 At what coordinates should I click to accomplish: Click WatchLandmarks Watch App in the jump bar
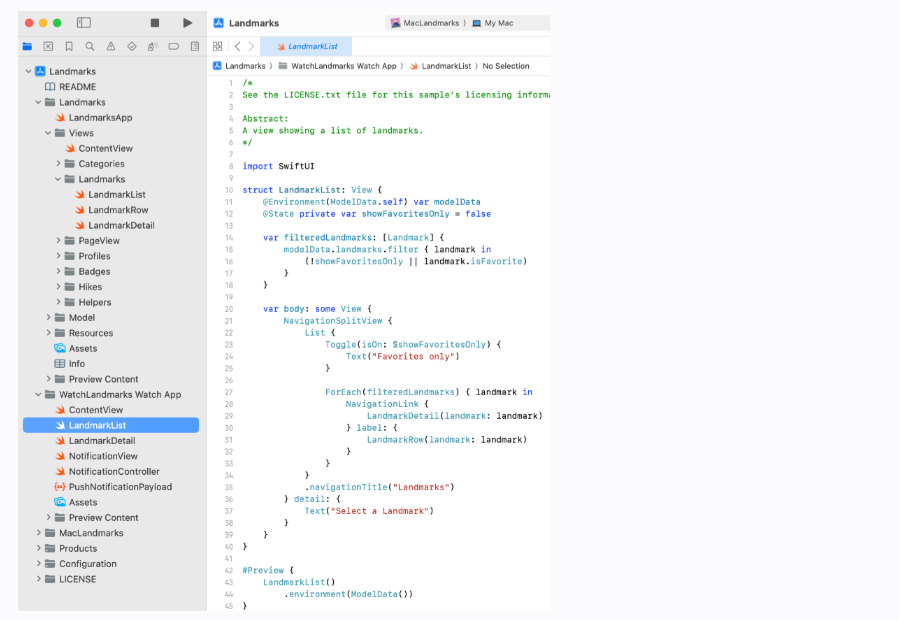coord(338,66)
